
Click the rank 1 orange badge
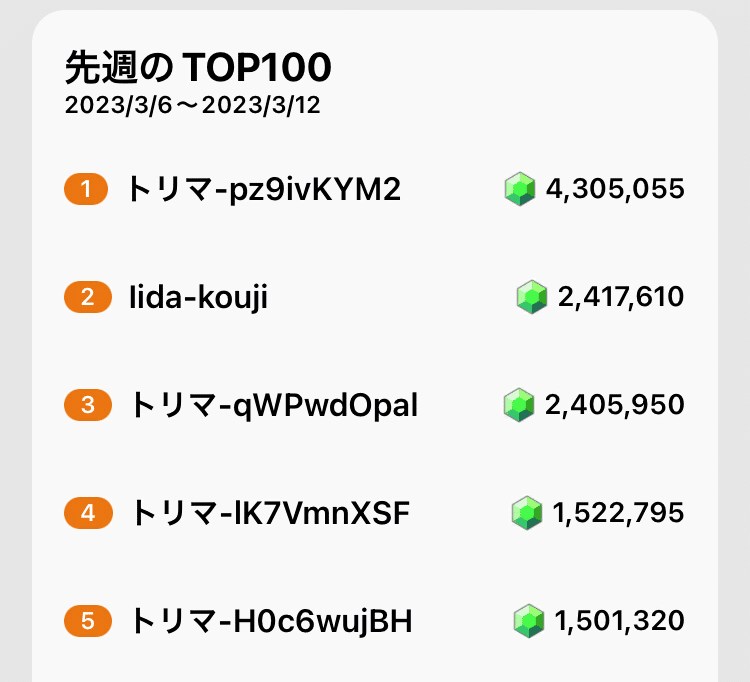pos(87,188)
